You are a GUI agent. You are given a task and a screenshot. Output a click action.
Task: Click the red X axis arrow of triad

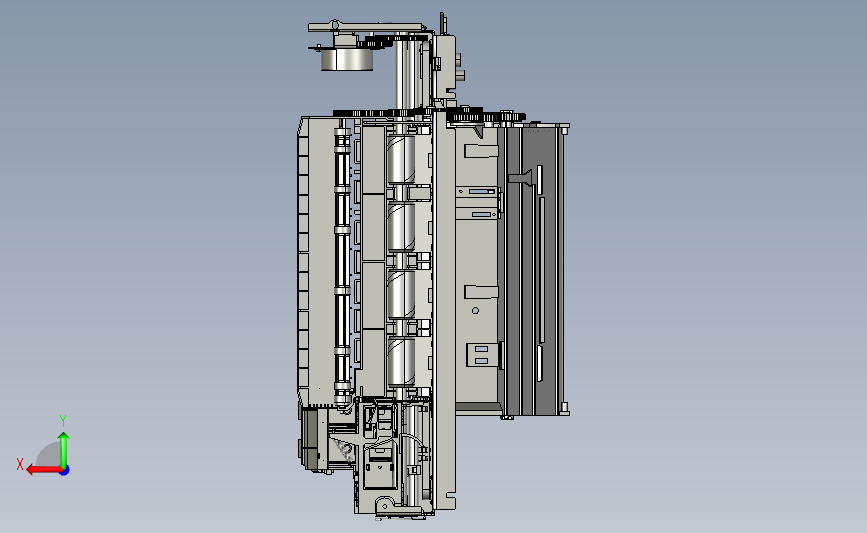point(44,470)
